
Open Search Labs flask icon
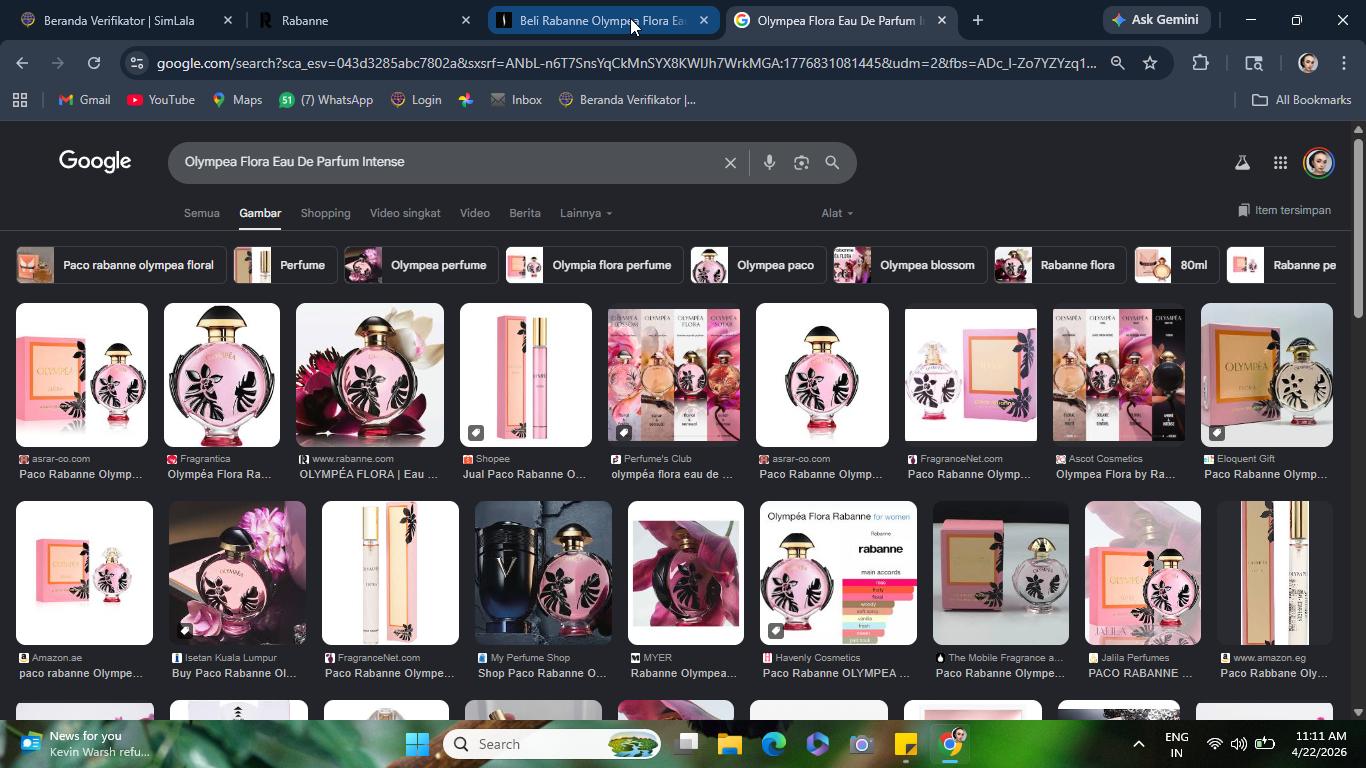[1242, 163]
